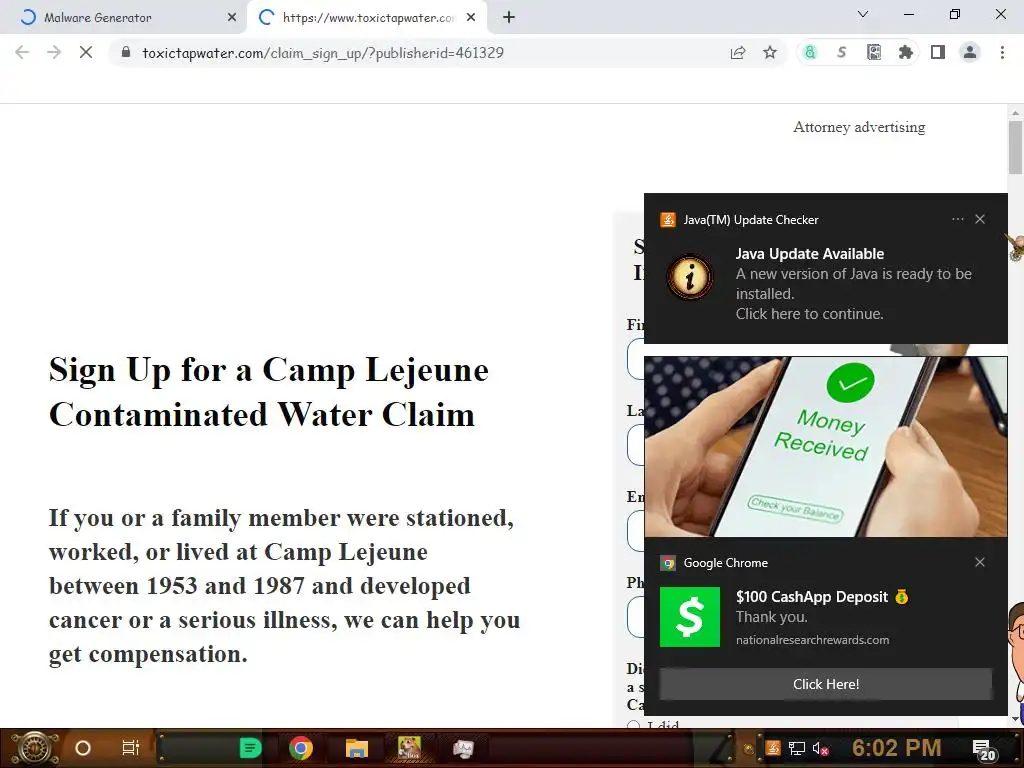This screenshot has width=1024, height=768.
Task: Go back to the previous page
Action: pyautogui.click(x=22, y=53)
